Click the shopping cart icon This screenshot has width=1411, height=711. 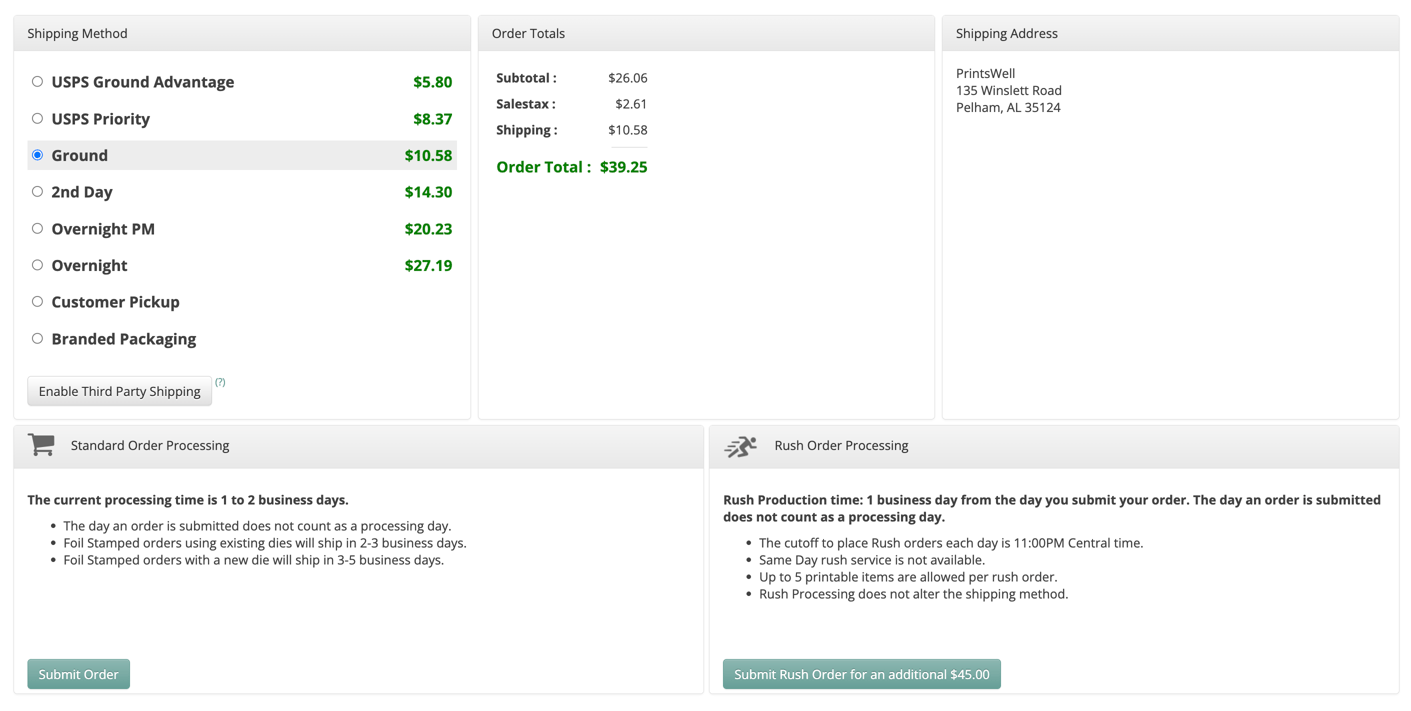[41, 445]
